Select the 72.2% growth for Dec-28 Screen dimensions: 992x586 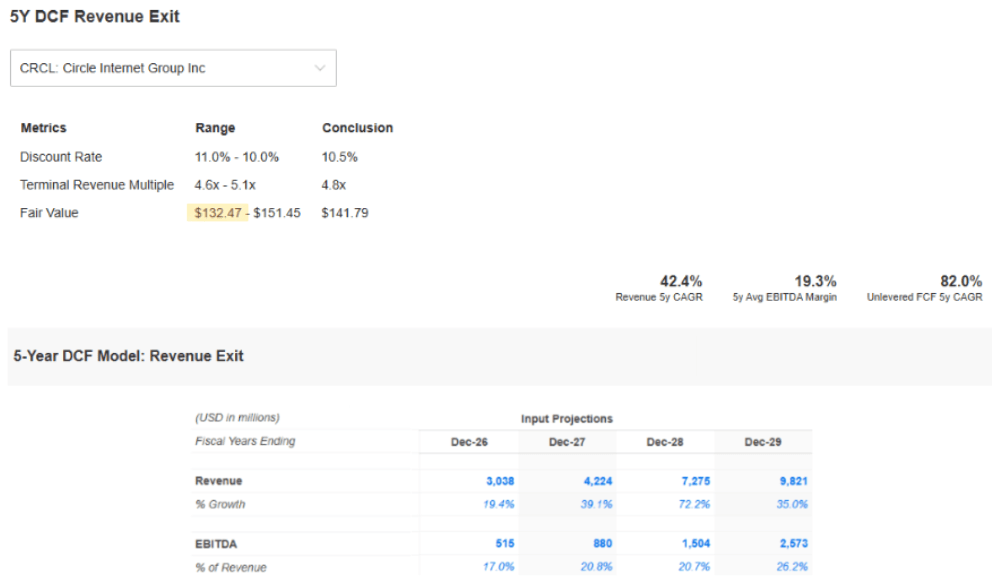coord(695,504)
